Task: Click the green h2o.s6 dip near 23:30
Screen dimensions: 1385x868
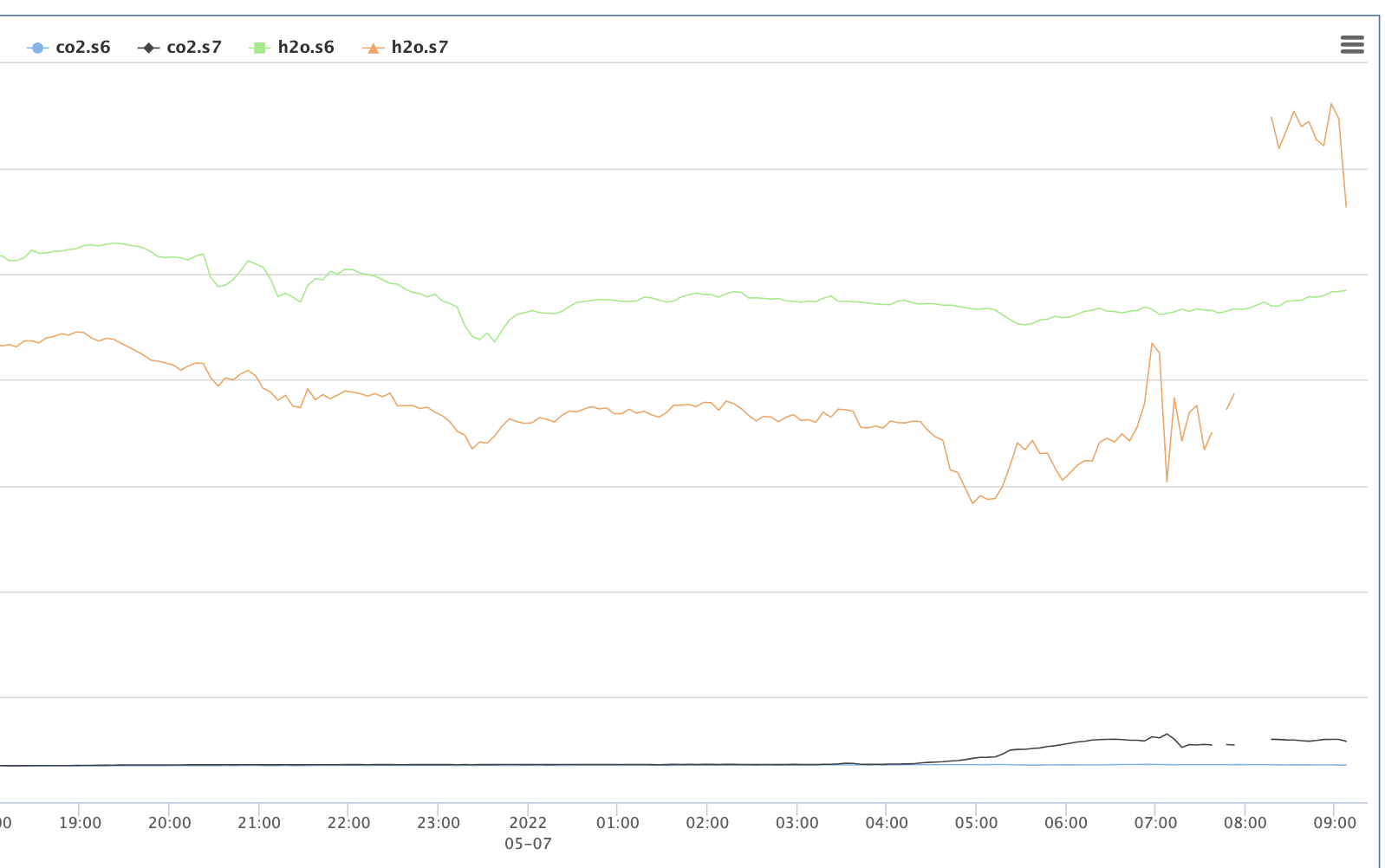Action: point(495,341)
